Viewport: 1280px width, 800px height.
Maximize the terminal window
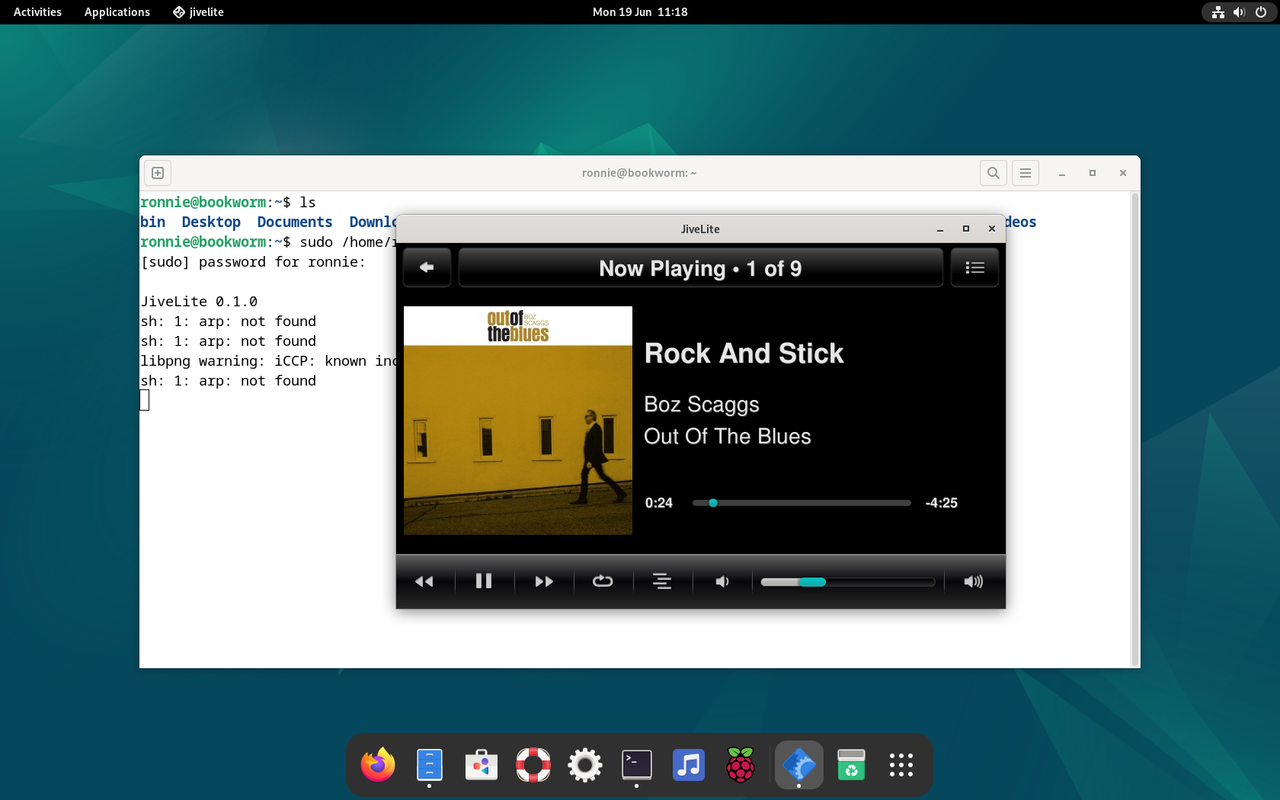point(1092,173)
